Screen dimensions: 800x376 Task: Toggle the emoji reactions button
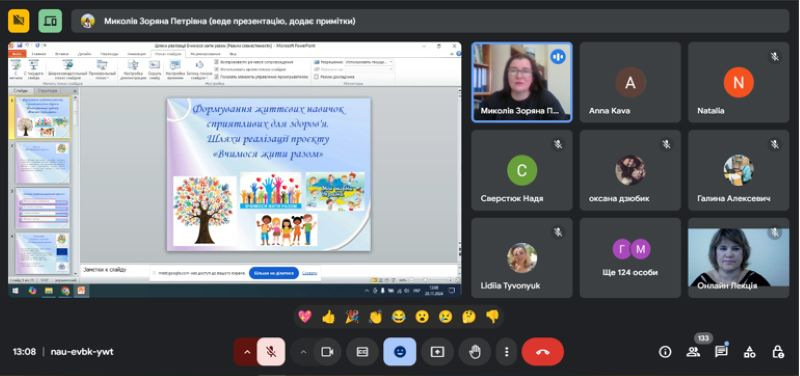point(400,352)
